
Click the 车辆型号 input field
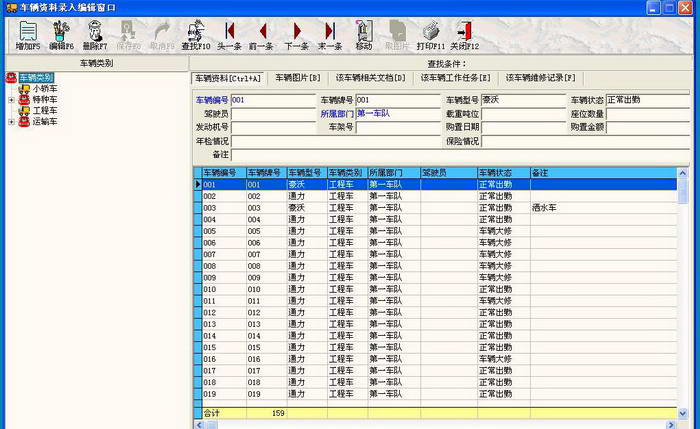pyautogui.click(x=523, y=100)
